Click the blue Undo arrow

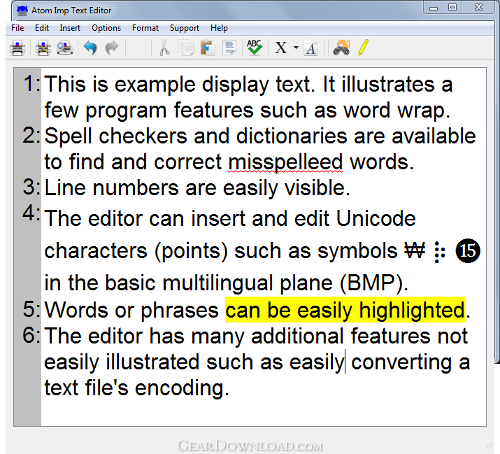point(90,48)
